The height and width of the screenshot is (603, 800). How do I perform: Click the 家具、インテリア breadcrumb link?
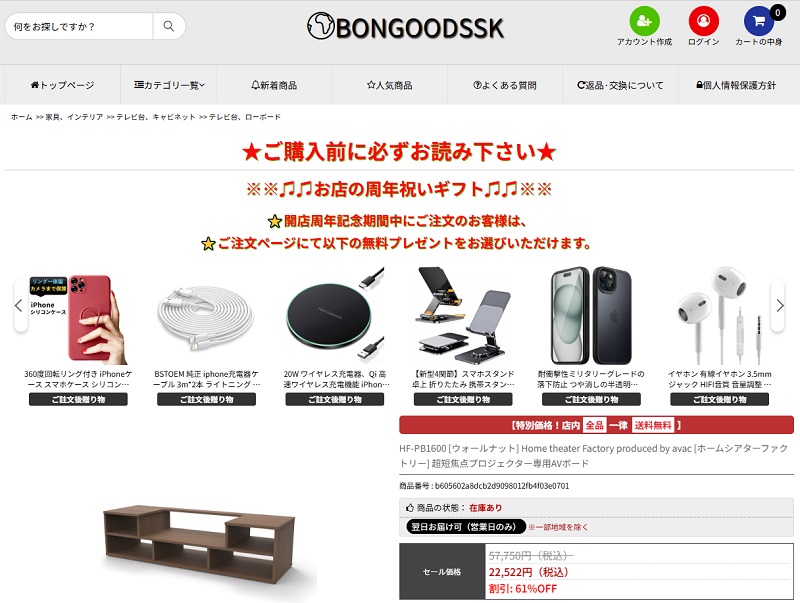point(74,117)
